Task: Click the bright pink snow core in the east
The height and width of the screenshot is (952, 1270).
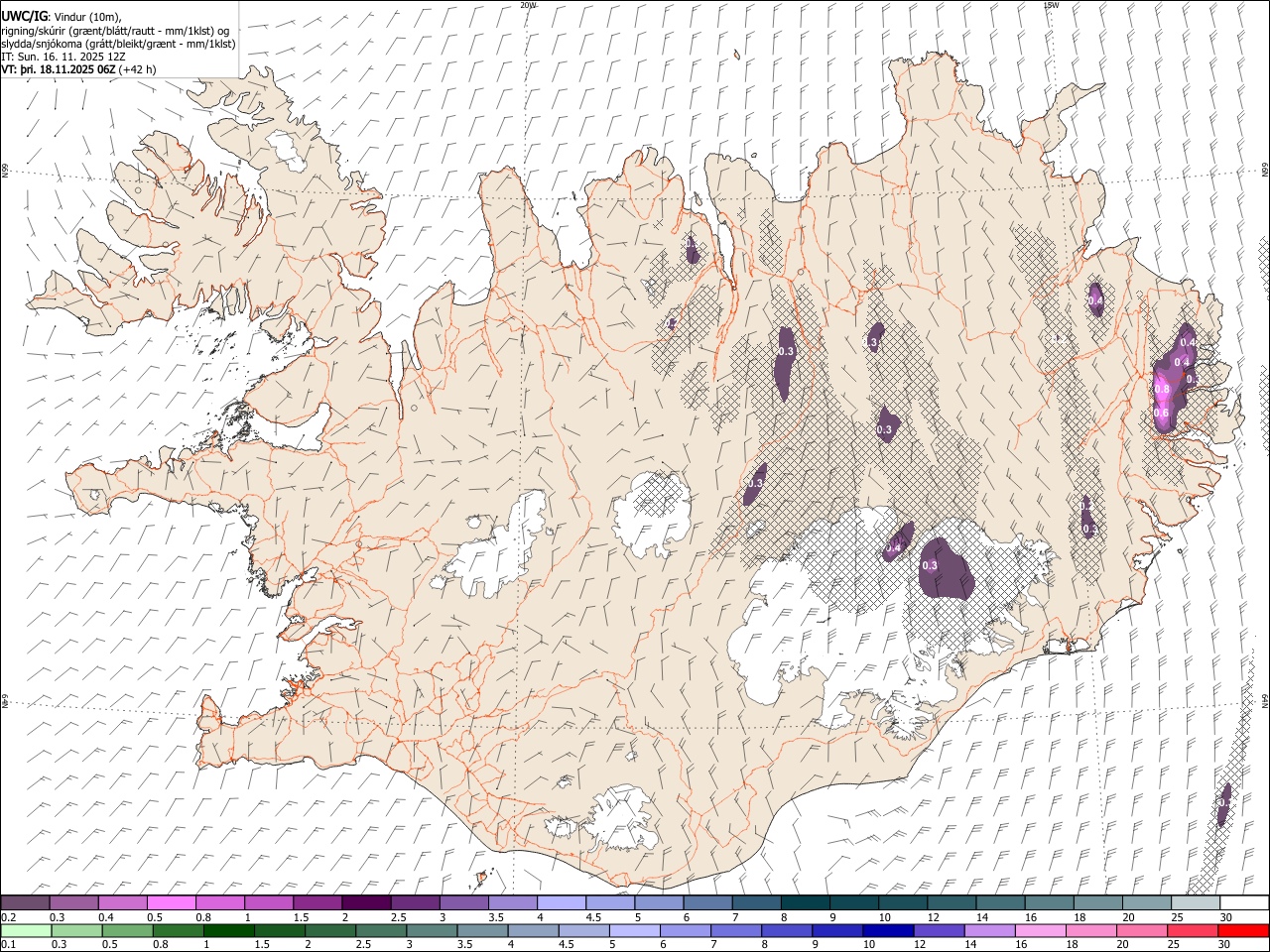Action: coord(1162,389)
